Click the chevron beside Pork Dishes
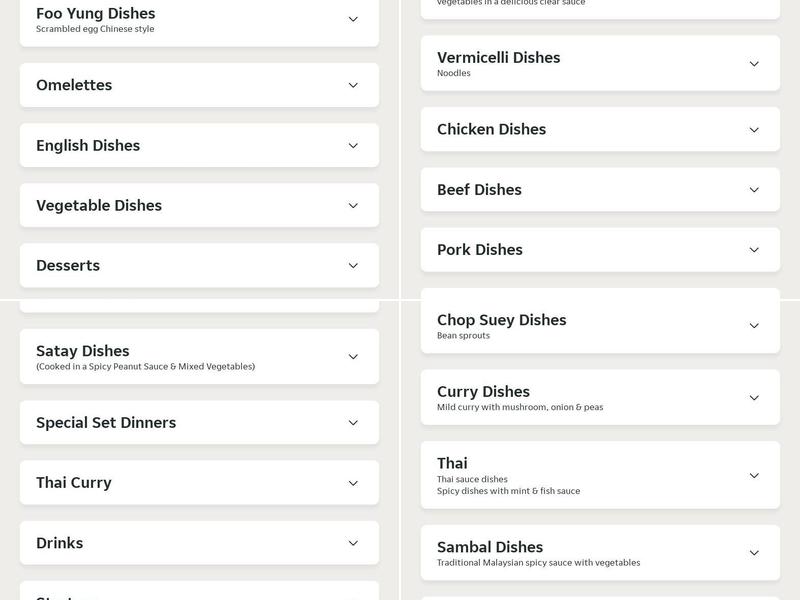Viewport: 800px width, 600px height. (754, 250)
